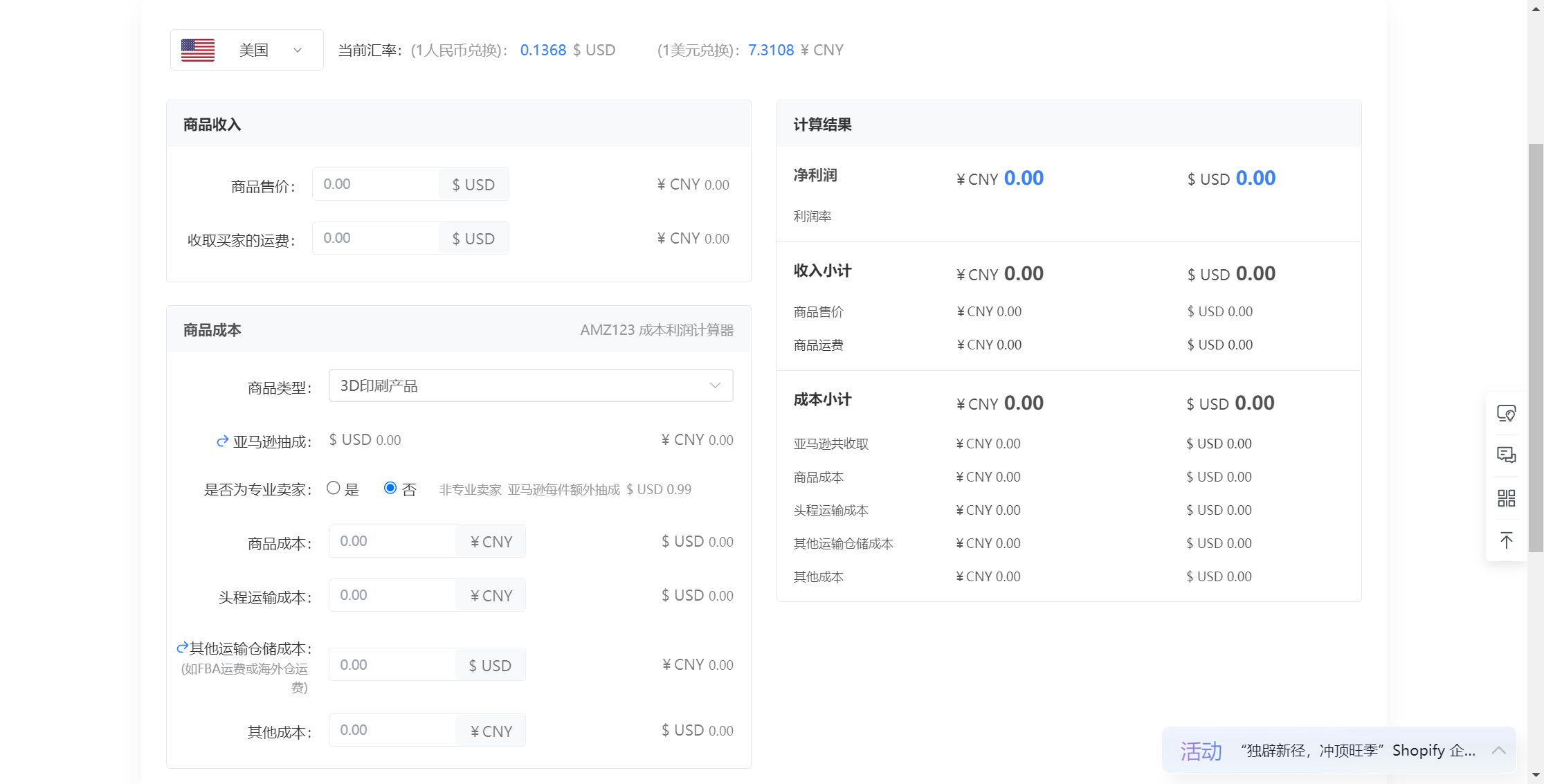Click the AMZ123 成本利润计算器 text
This screenshot has width=1544, height=784.
[657, 330]
